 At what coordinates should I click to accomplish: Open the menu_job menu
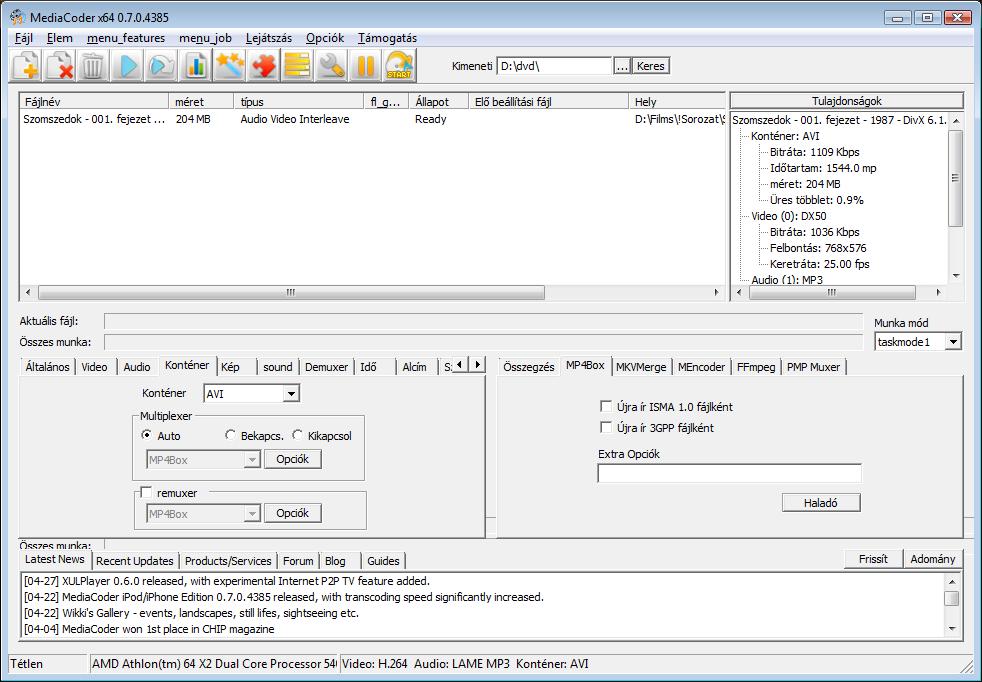[205, 38]
